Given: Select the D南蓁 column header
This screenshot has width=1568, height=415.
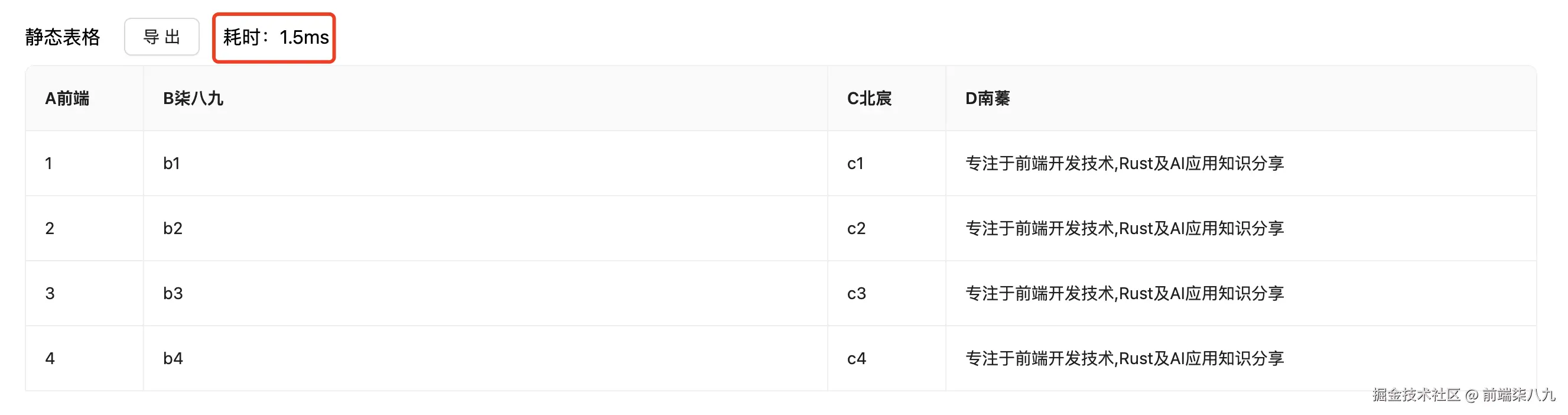Looking at the screenshot, I should (x=987, y=99).
